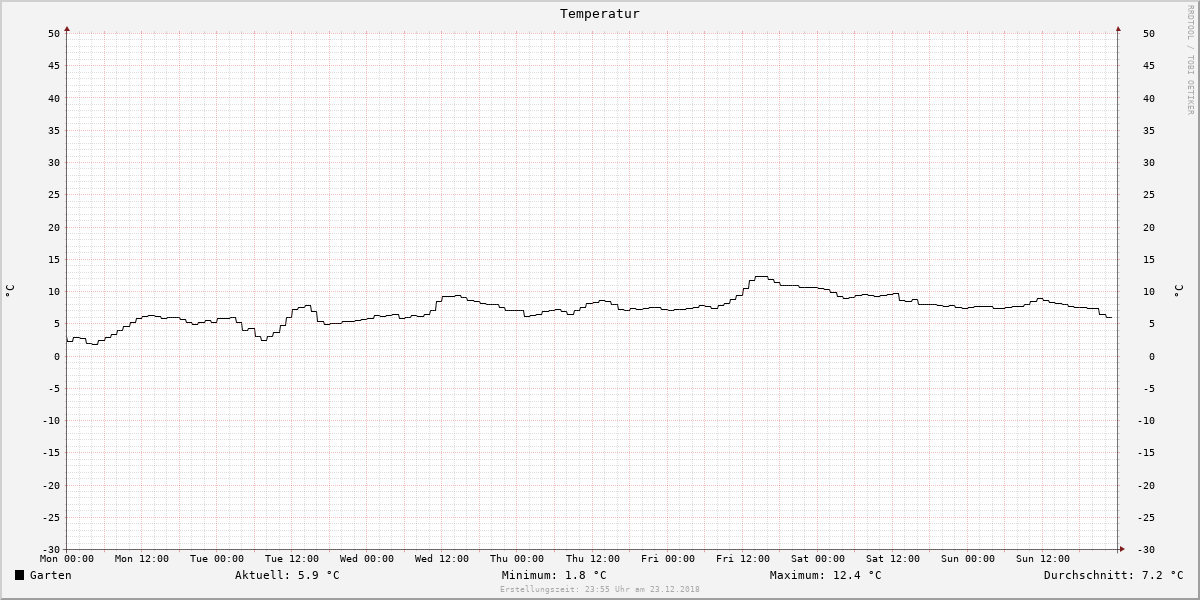Click the "Temperatur" chart title
The image size is (1200, 600).
point(600,14)
